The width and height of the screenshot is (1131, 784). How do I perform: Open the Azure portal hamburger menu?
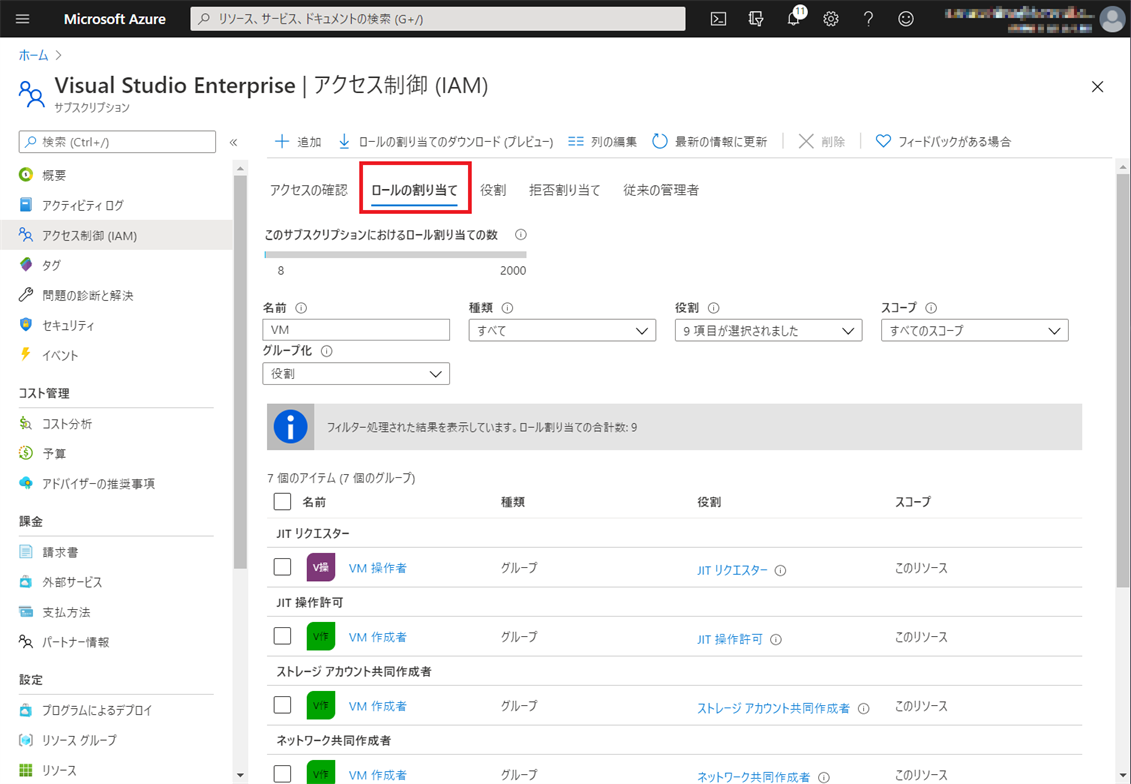tap(22, 19)
